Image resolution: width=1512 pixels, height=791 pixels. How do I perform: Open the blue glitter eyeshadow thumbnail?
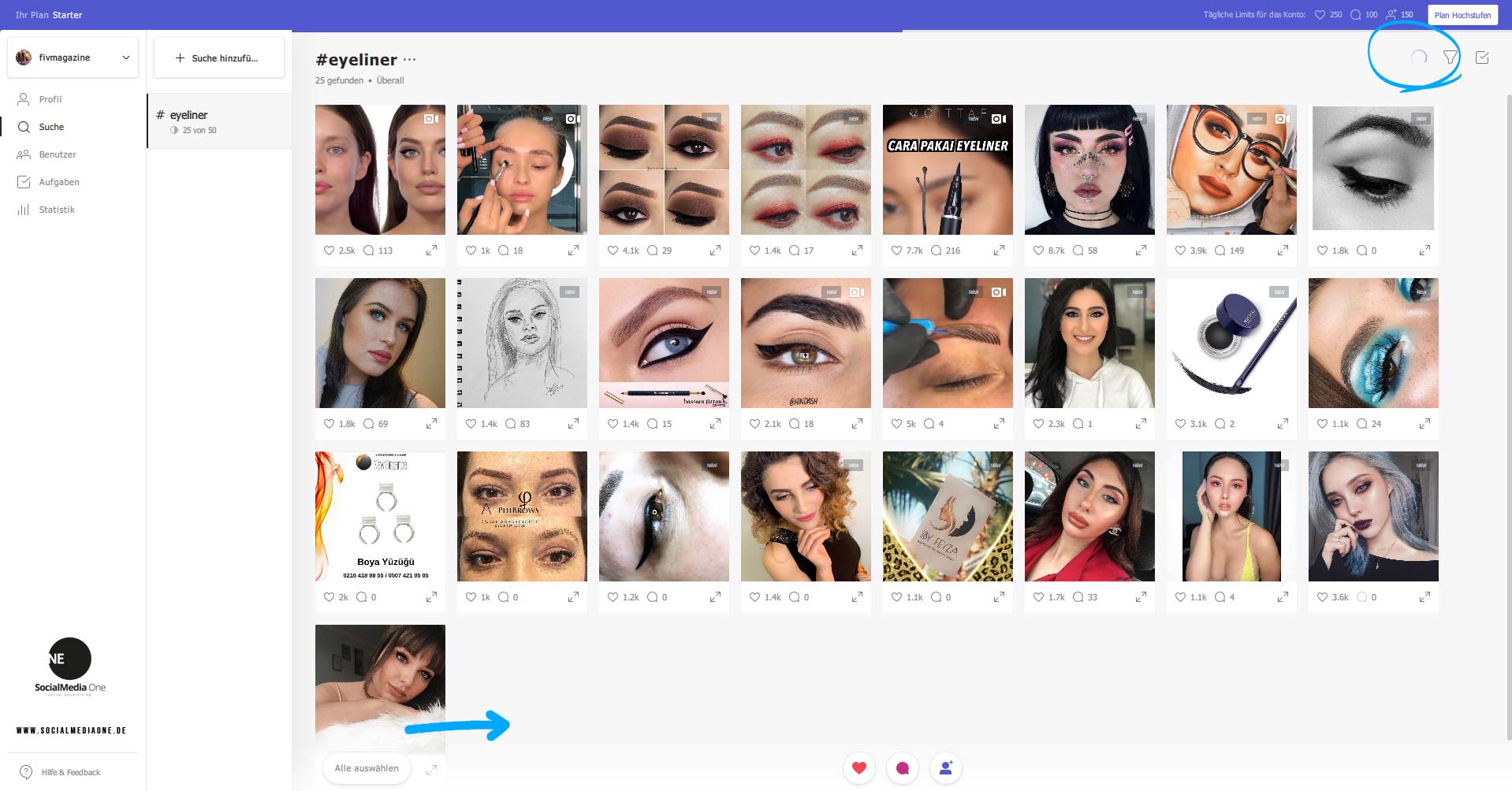coord(1373,343)
